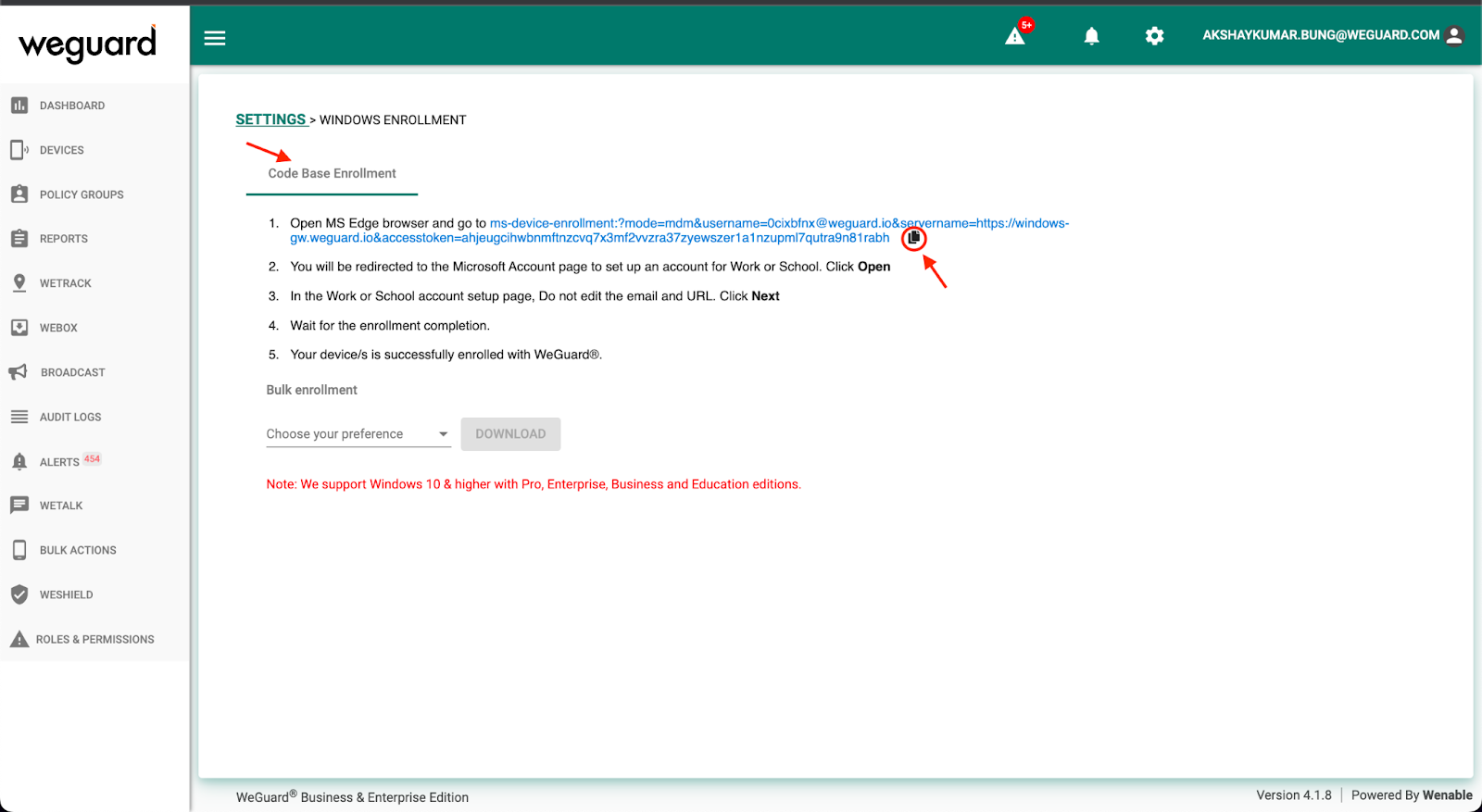Click the red 5+ badge on the warning icon
This screenshot has width=1482, height=812.
point(1026,25)
